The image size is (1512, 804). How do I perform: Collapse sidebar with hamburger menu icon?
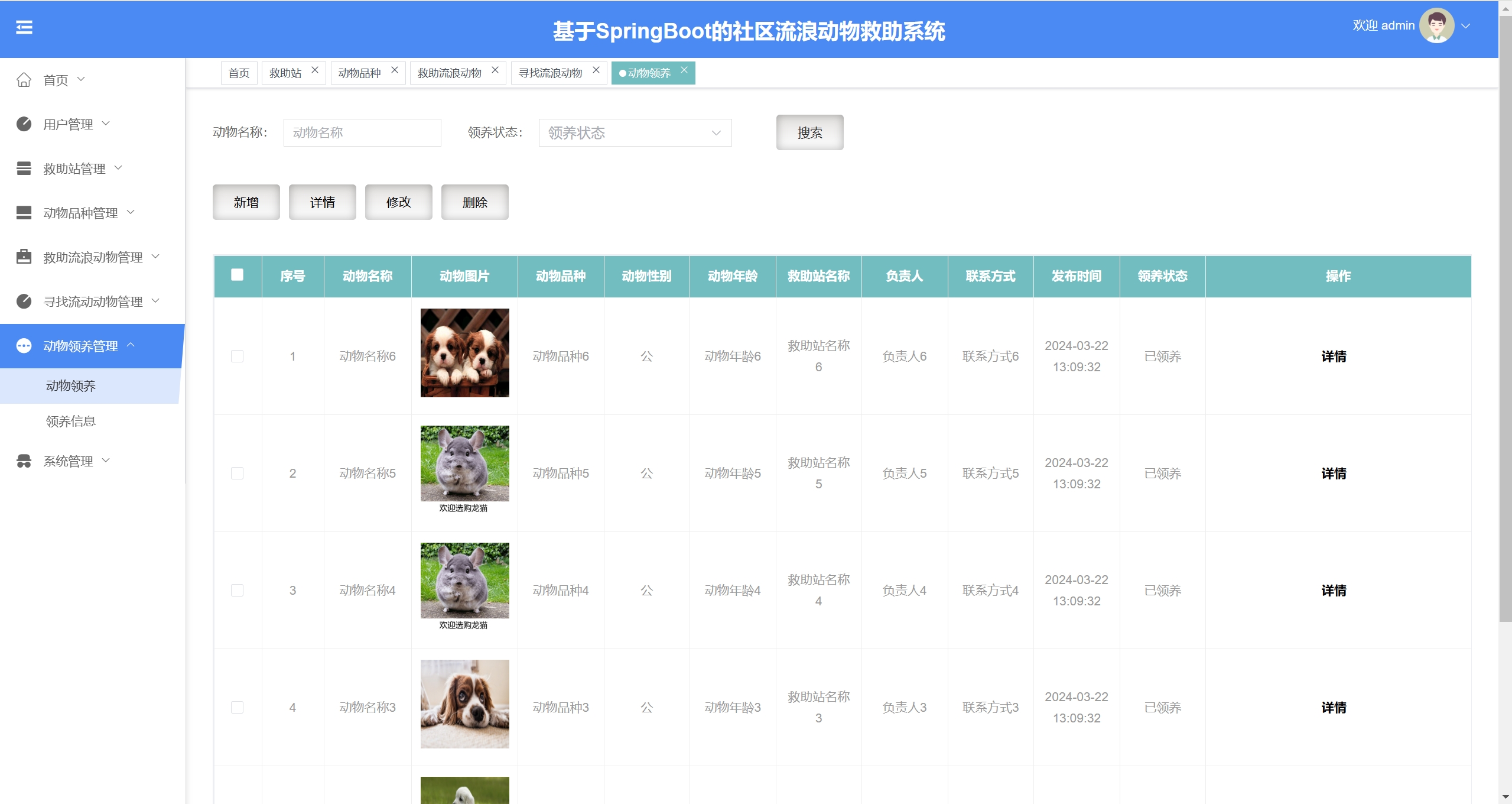tap(24, 27)
